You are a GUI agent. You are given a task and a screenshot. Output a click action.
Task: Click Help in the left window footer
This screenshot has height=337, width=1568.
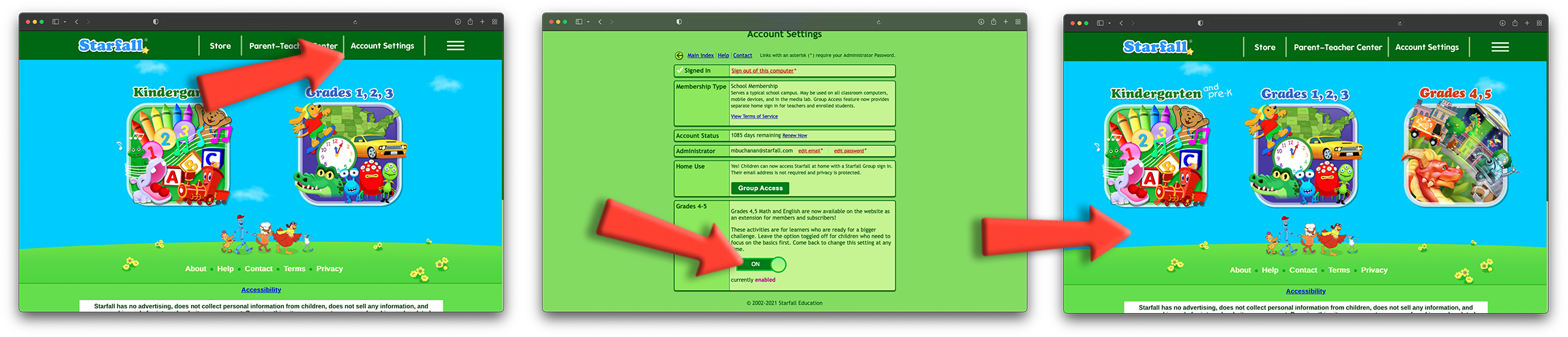click(x=225, y=269)
